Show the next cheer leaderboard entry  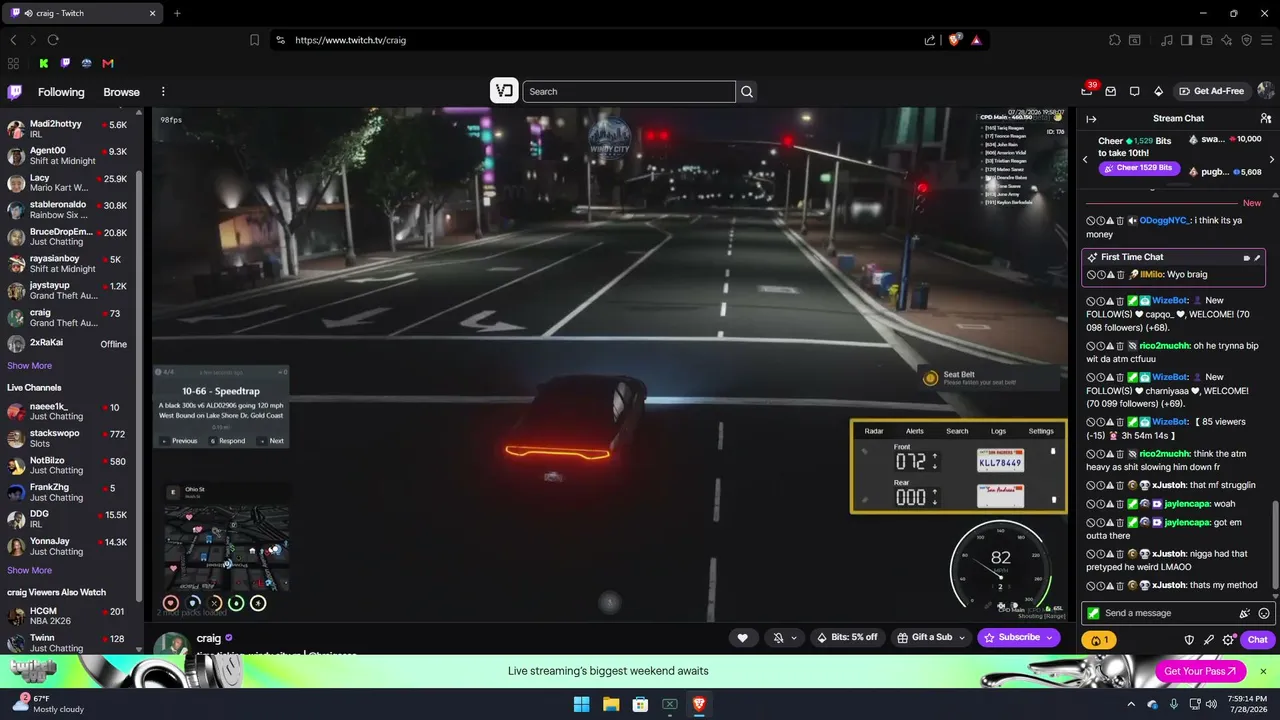[x=1272, y=159]
